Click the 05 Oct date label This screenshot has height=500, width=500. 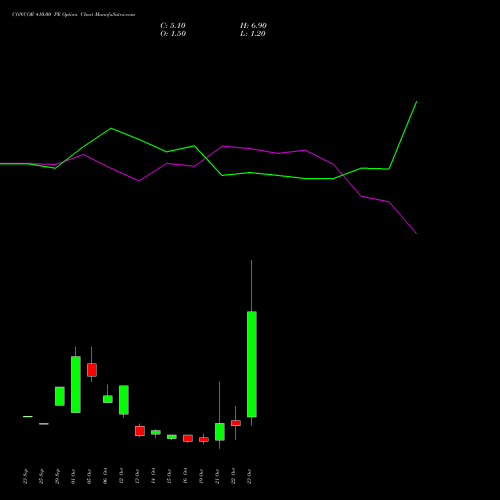90,476
